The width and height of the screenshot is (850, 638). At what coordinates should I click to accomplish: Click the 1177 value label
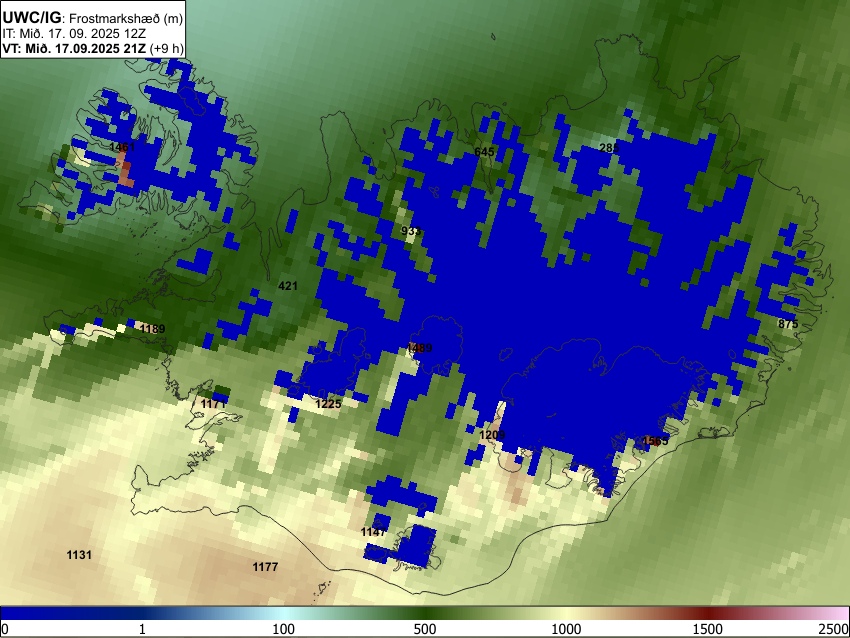pyautogui.click(x=265, y=567)
